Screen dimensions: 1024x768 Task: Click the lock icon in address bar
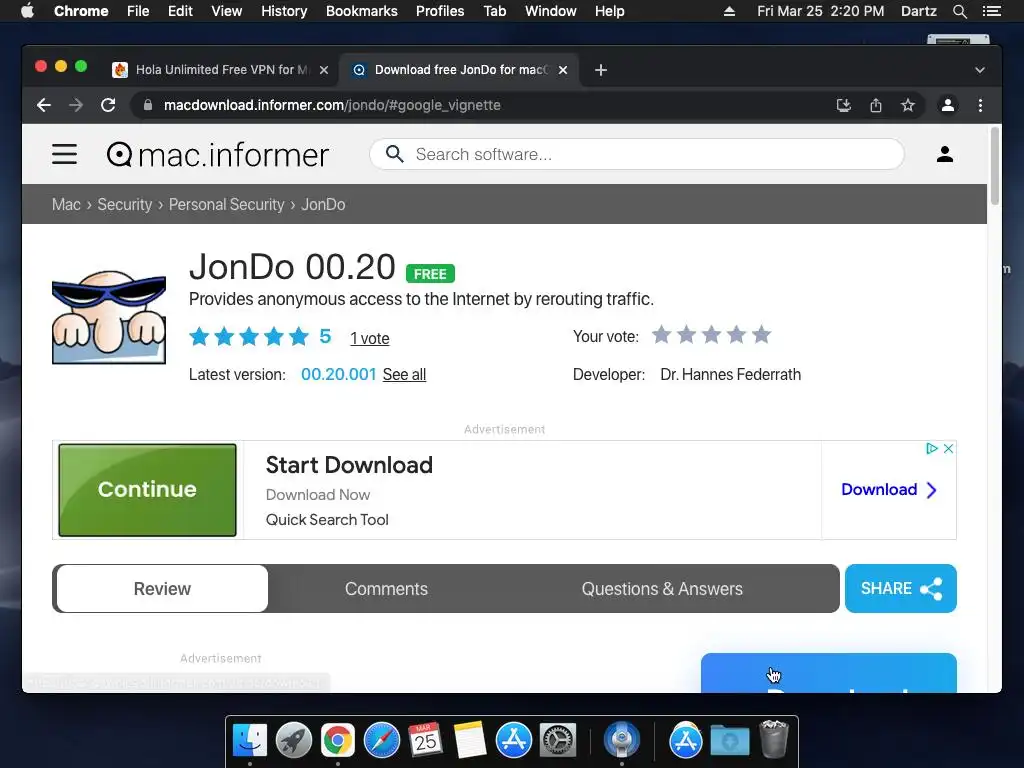point(148,105)
